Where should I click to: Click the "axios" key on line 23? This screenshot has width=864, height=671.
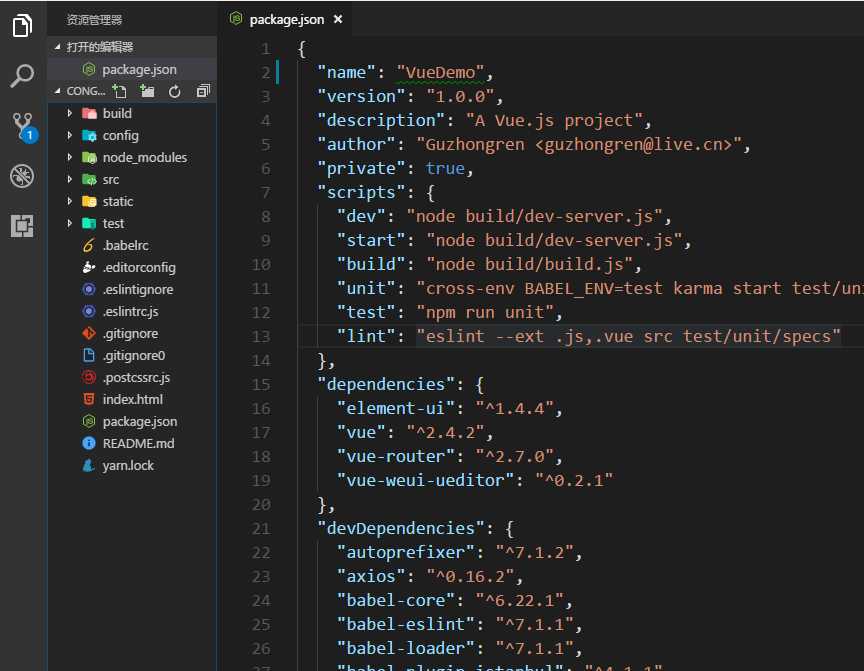[x=372, y=576]
